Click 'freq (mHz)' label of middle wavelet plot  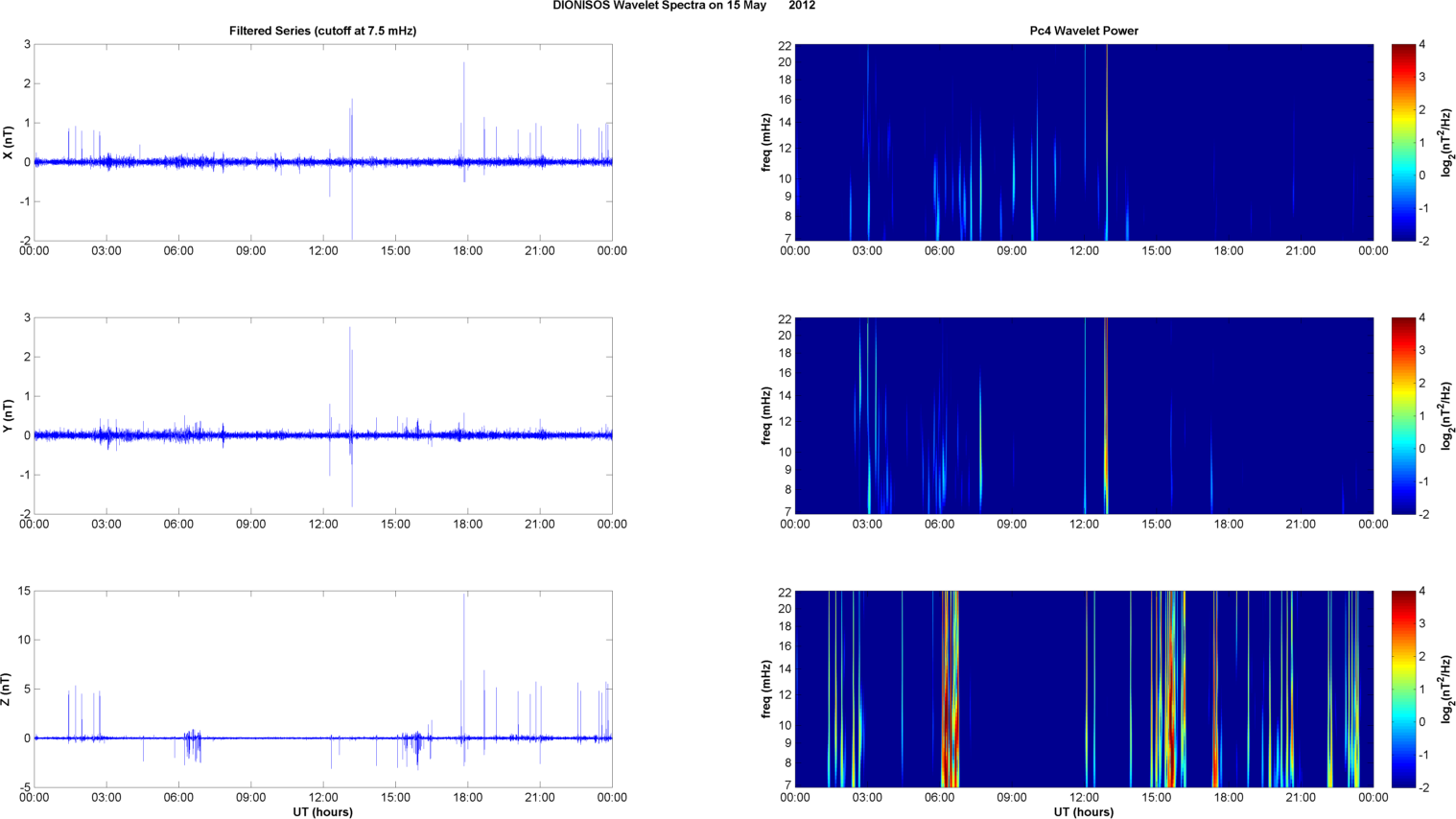(x=766, y=416)
